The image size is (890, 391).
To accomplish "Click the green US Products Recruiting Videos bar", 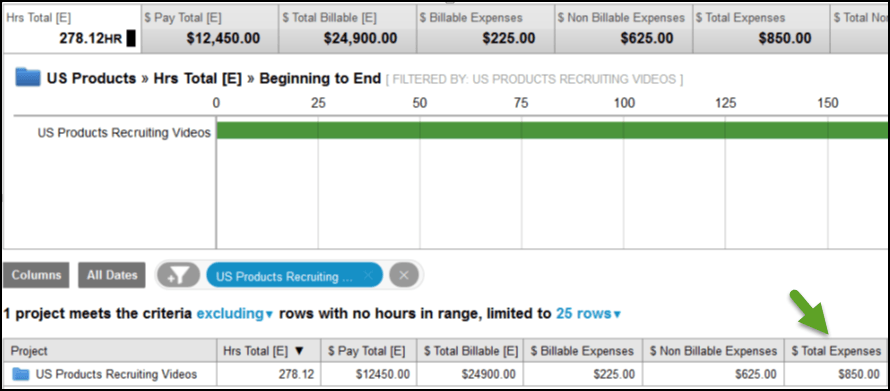I will [552, 131].
